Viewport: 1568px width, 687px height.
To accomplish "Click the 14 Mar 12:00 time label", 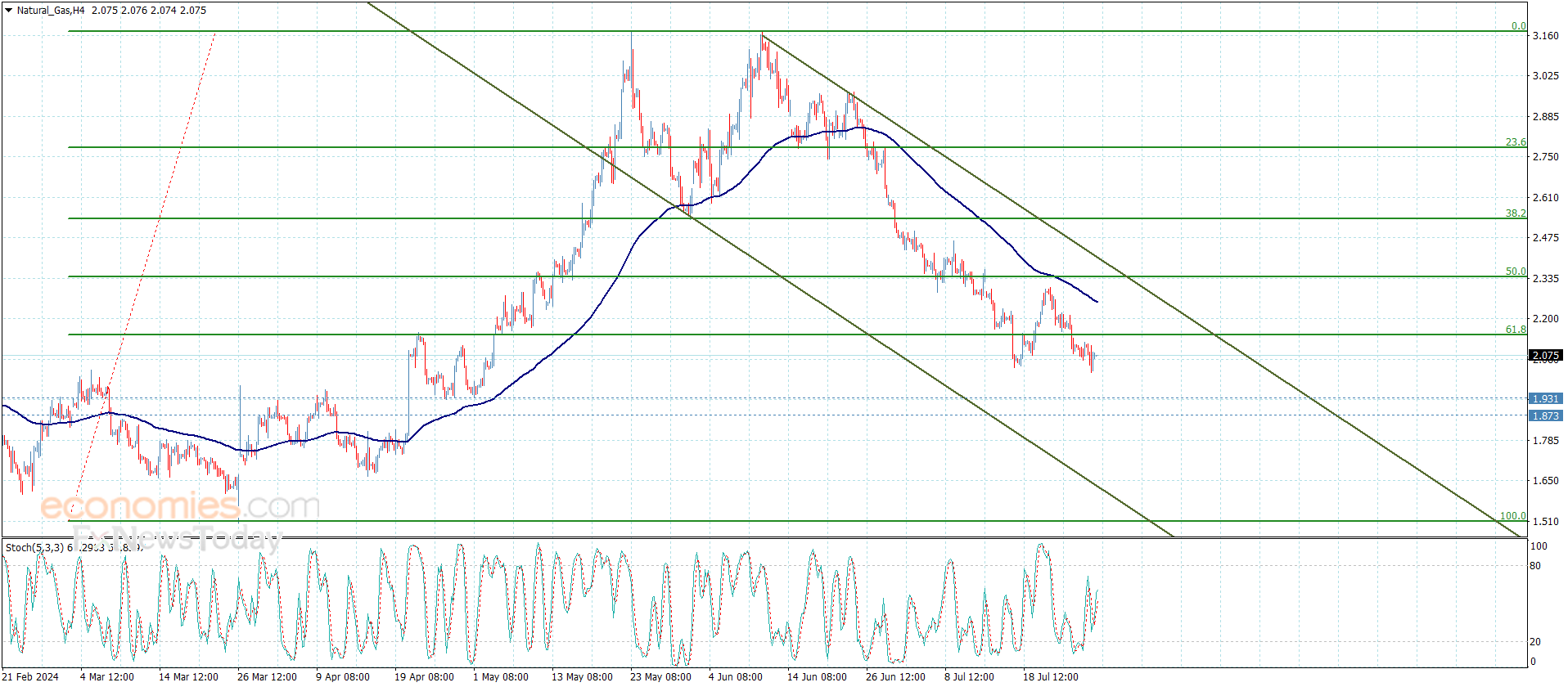I will pos(188,677).
